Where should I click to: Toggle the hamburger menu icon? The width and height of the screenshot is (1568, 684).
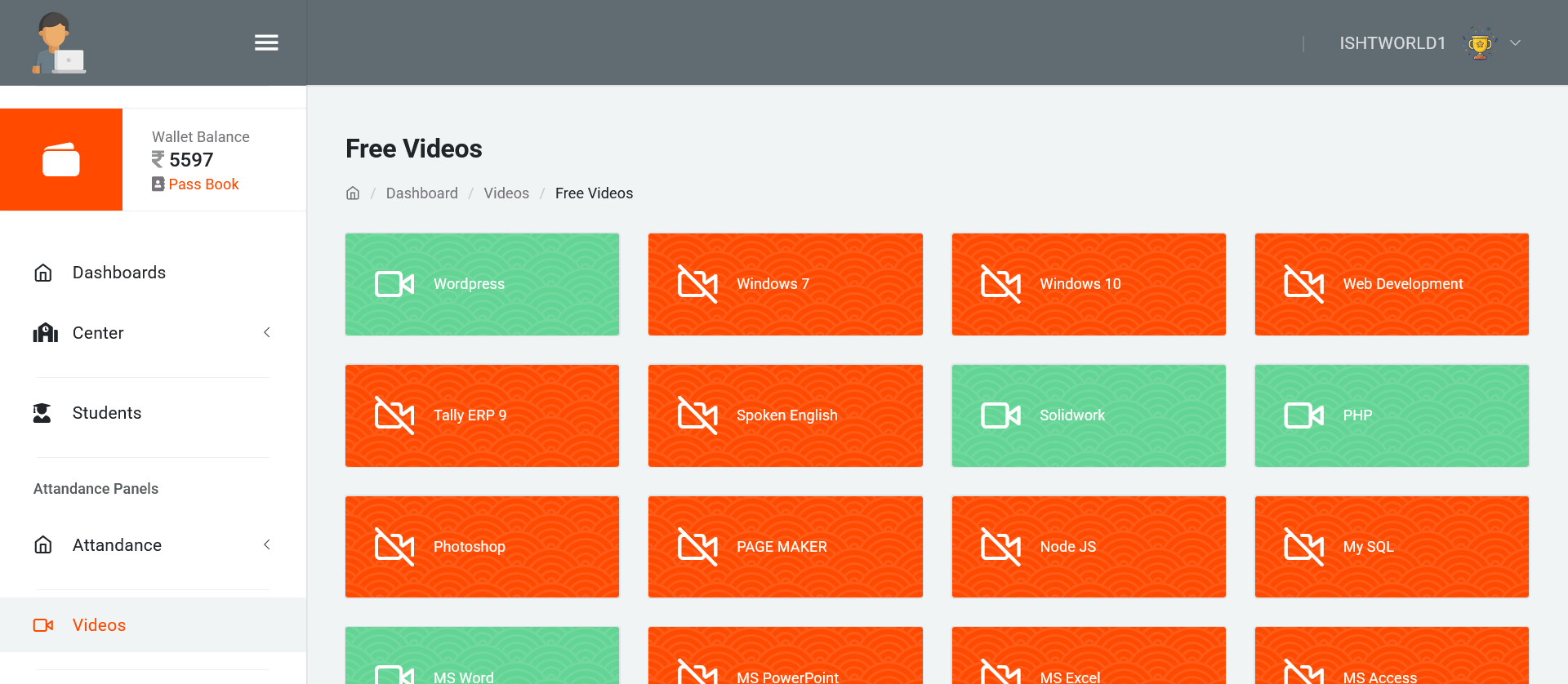[x=266, y=42]
